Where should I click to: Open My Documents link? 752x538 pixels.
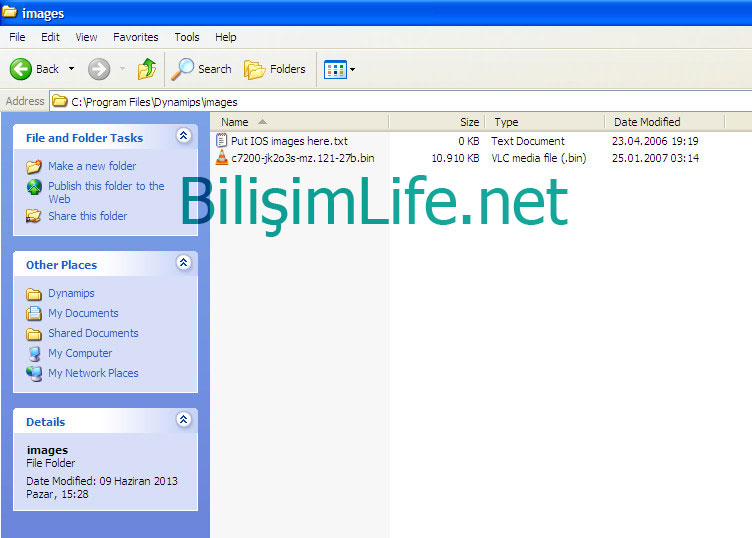(83, 313)
